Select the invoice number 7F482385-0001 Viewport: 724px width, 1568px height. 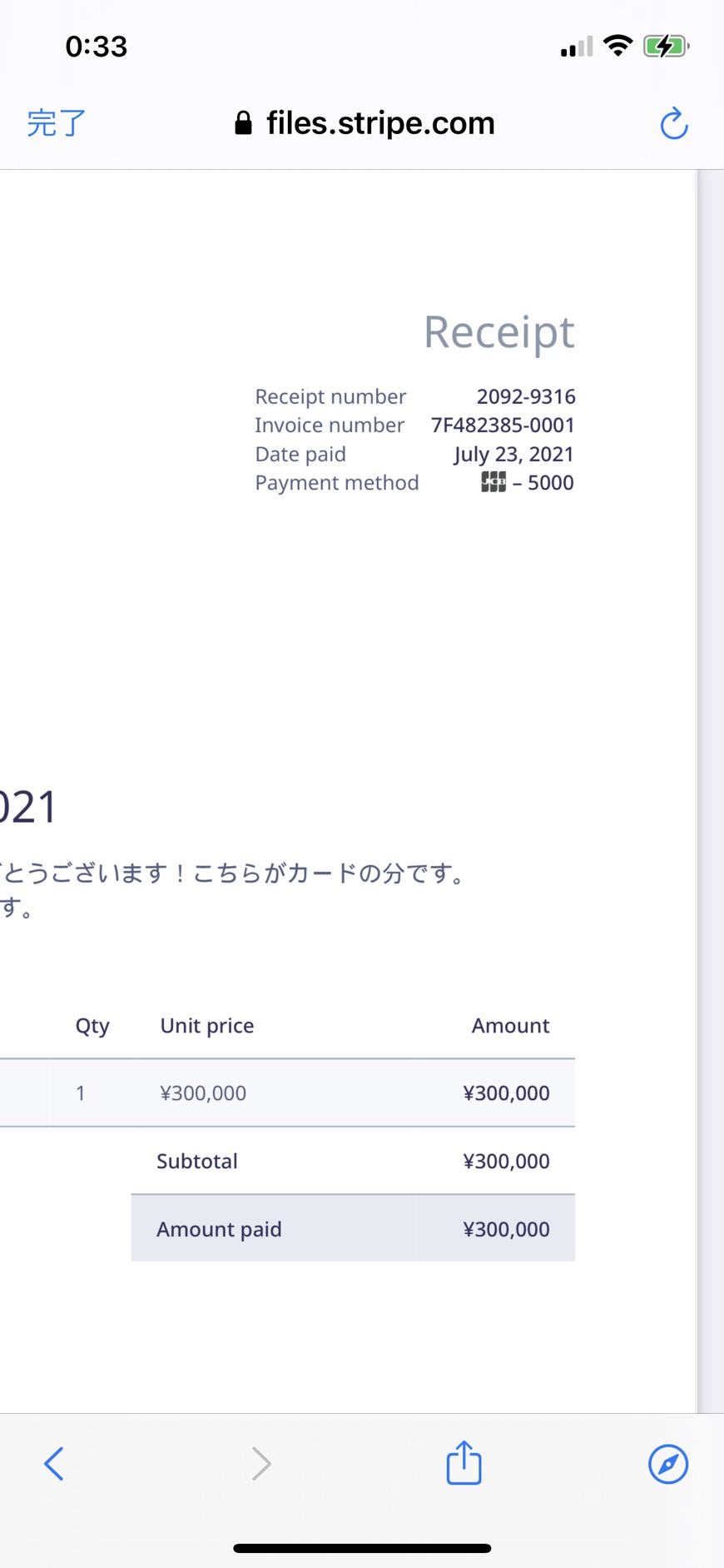(503, 425)
